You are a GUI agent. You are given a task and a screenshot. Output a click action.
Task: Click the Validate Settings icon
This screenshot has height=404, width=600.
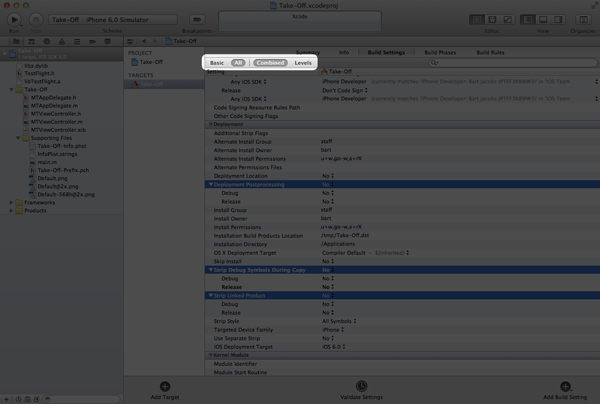click(x=362, y=386)
